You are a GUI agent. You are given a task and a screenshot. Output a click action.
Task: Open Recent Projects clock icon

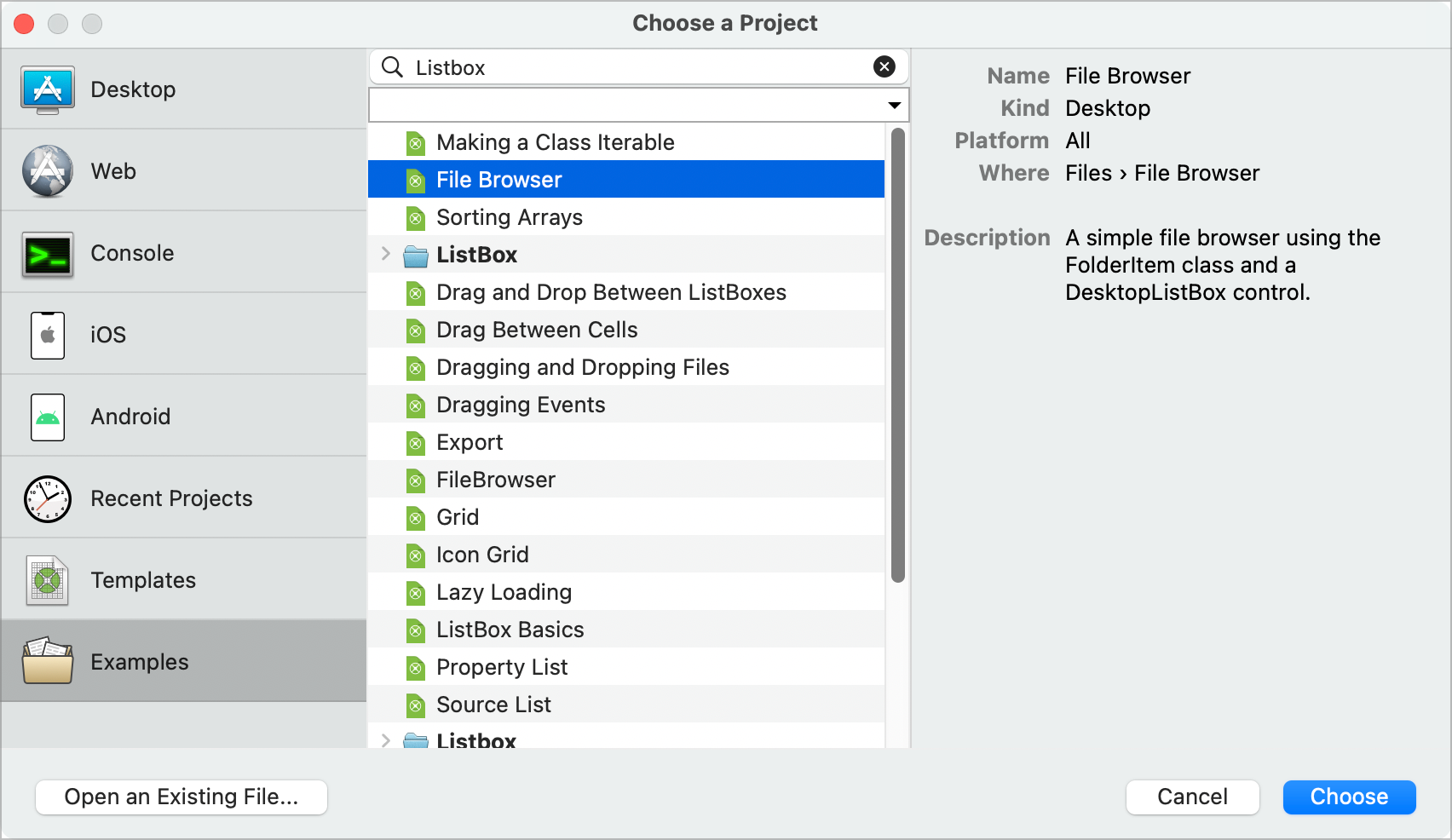coord(48,498)
